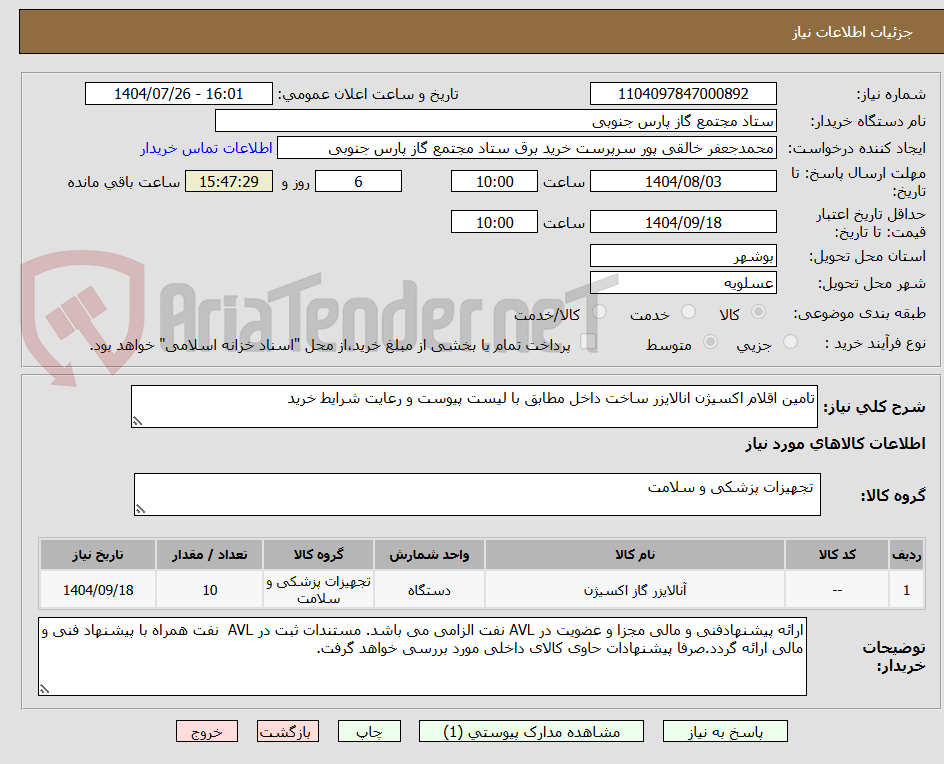Screen dimensions: 944x764
Task: Select the خدمت radio option
Action: click(x=687, y=311)
